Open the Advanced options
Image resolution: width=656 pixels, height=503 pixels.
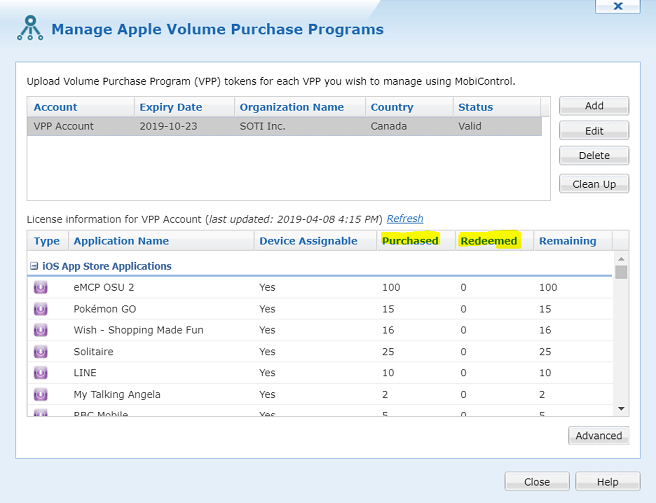598,435
